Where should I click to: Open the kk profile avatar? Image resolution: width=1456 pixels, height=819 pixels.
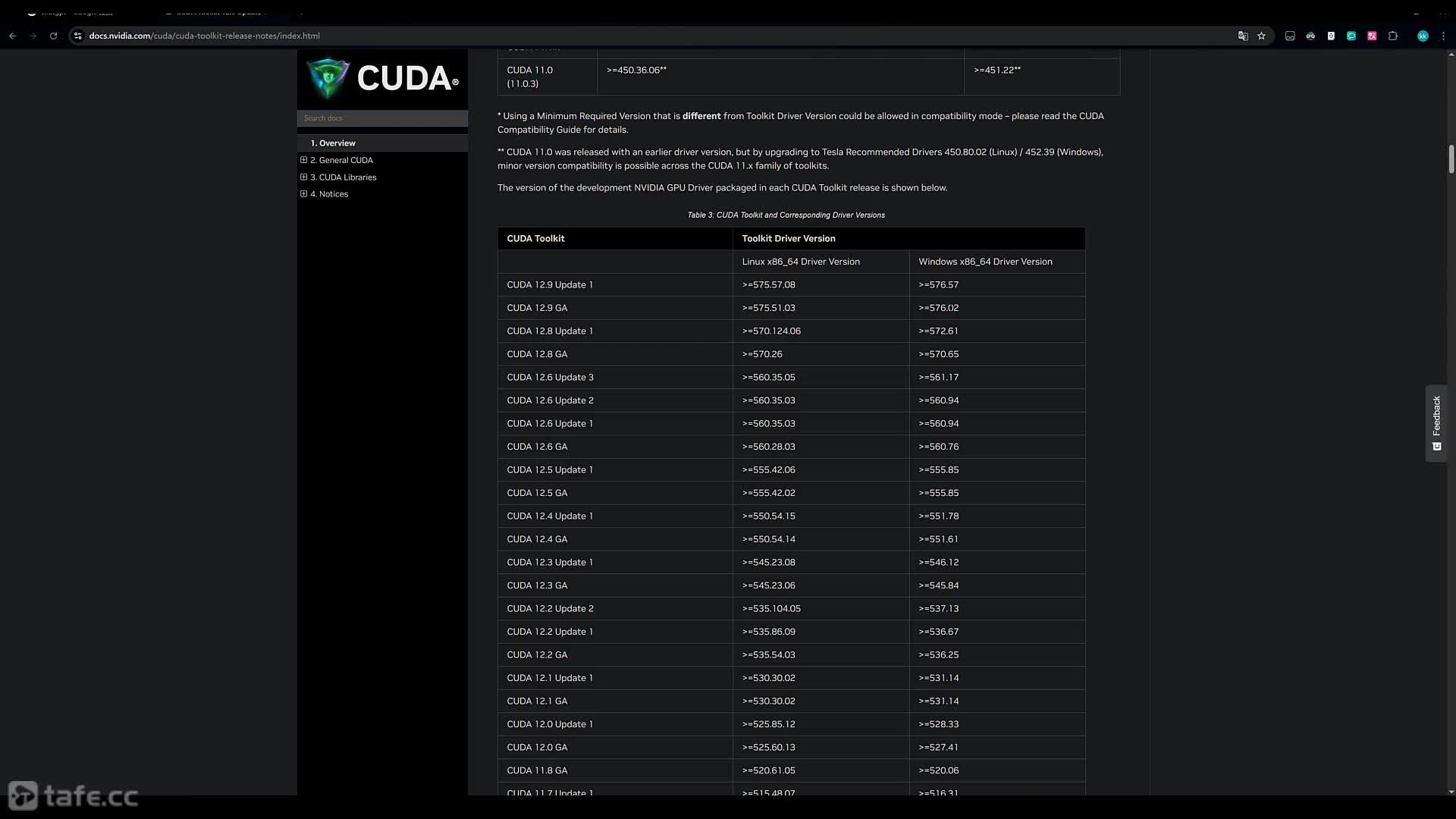1423,36
